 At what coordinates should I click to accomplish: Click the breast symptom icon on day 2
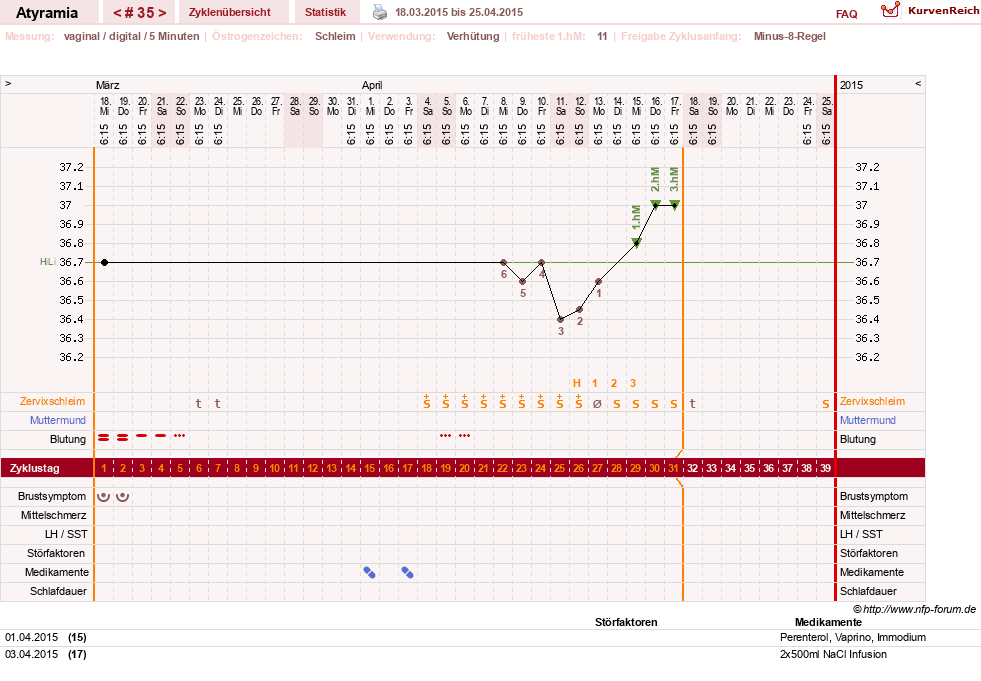[x=123, y=496]
